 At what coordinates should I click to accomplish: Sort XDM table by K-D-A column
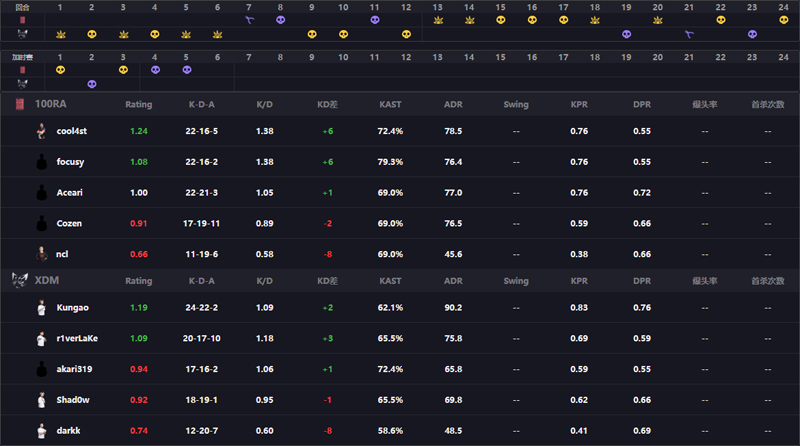[x=202, y=281]
